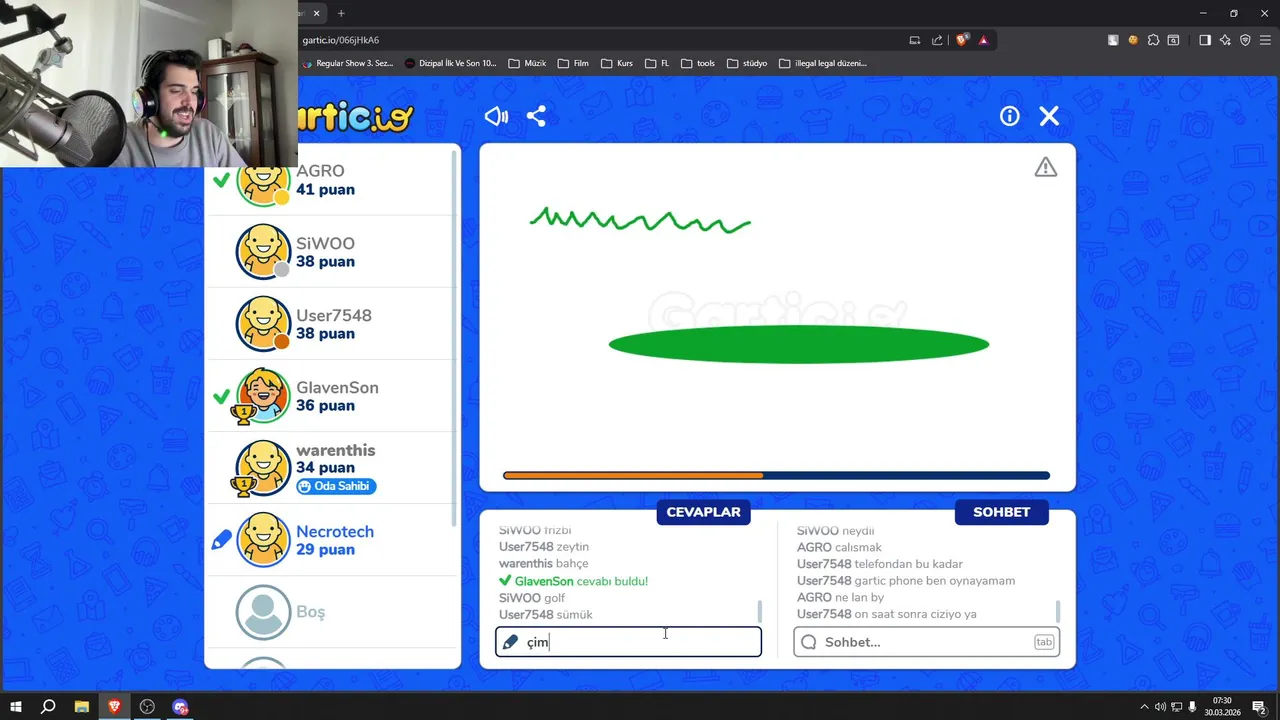Click the cookie extension icon
Screen dimensions: 1280x720
pyautogui.click(x=1133, y=40)
